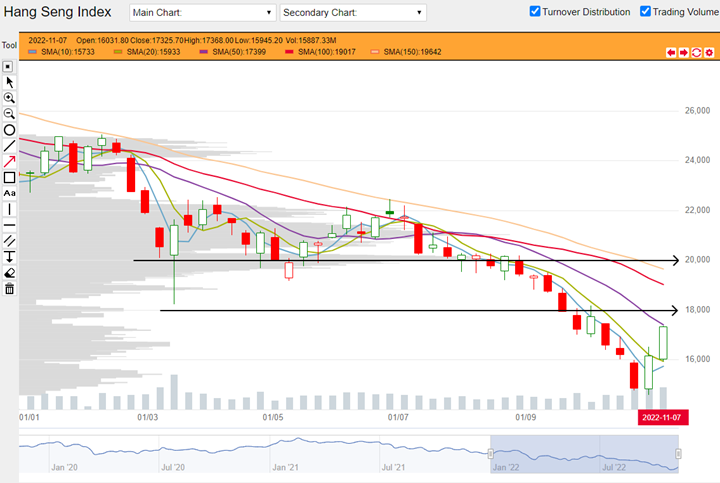Choose the circle drawing tool
The height and width of the screenshot is (483, 720).
9,130
